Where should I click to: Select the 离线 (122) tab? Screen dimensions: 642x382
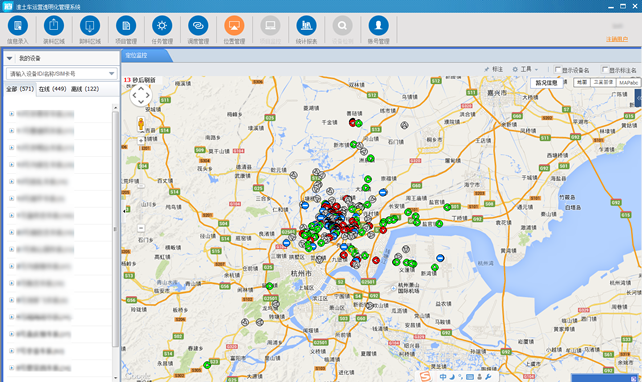(85, 89)
